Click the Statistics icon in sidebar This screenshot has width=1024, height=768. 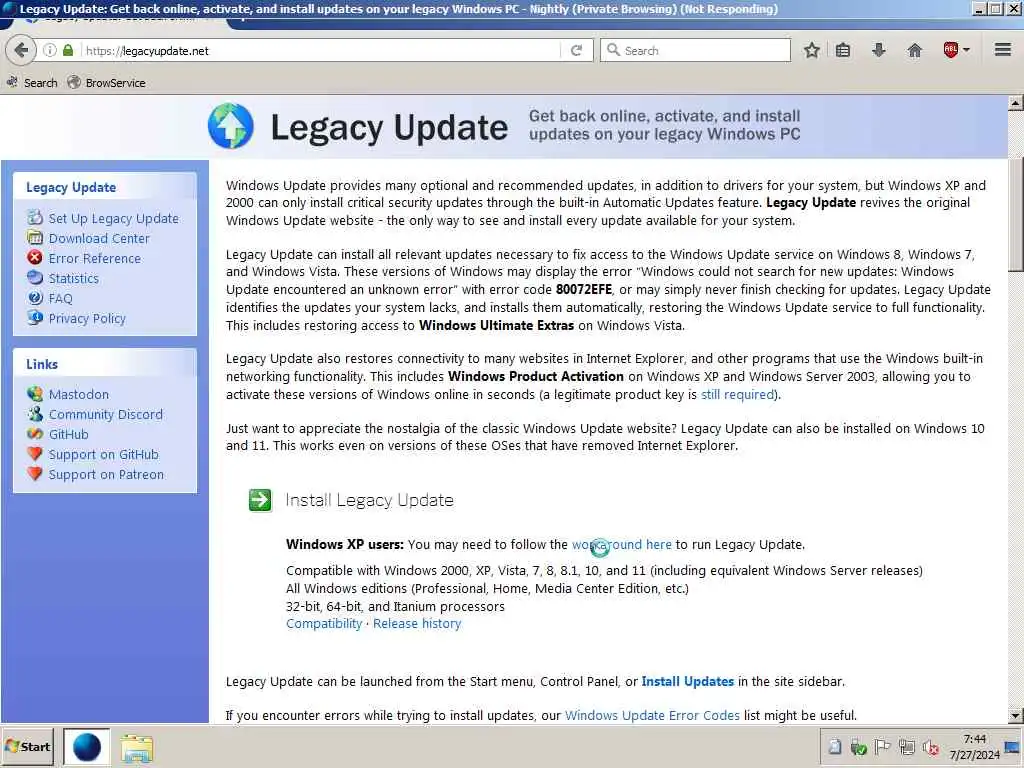[x=35, y=278]
